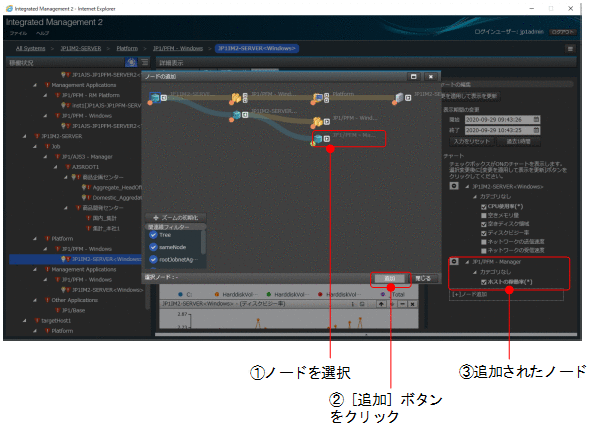Viewport: 596px width, 433px height.
Task: Collapse カテゴリなし under JP1/PFM - Manager
Action: 474,272
